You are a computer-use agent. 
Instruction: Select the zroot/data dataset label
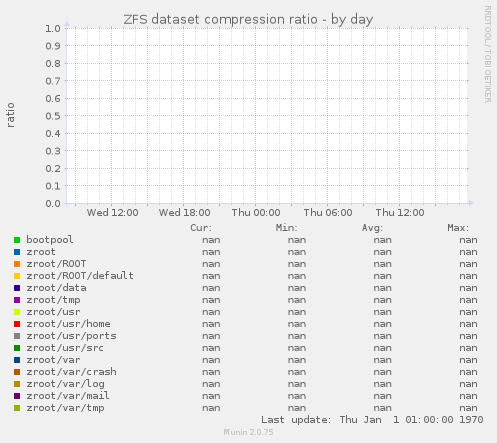56,288
